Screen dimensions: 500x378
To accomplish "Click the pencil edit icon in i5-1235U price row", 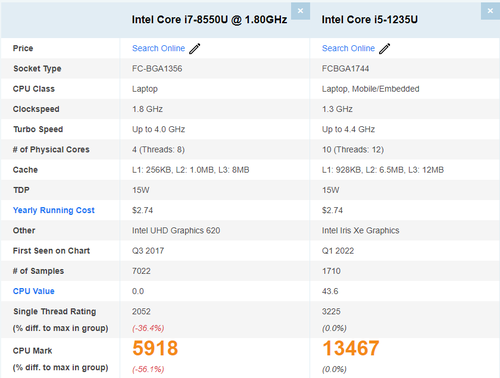I will click(x=384, y=49).
